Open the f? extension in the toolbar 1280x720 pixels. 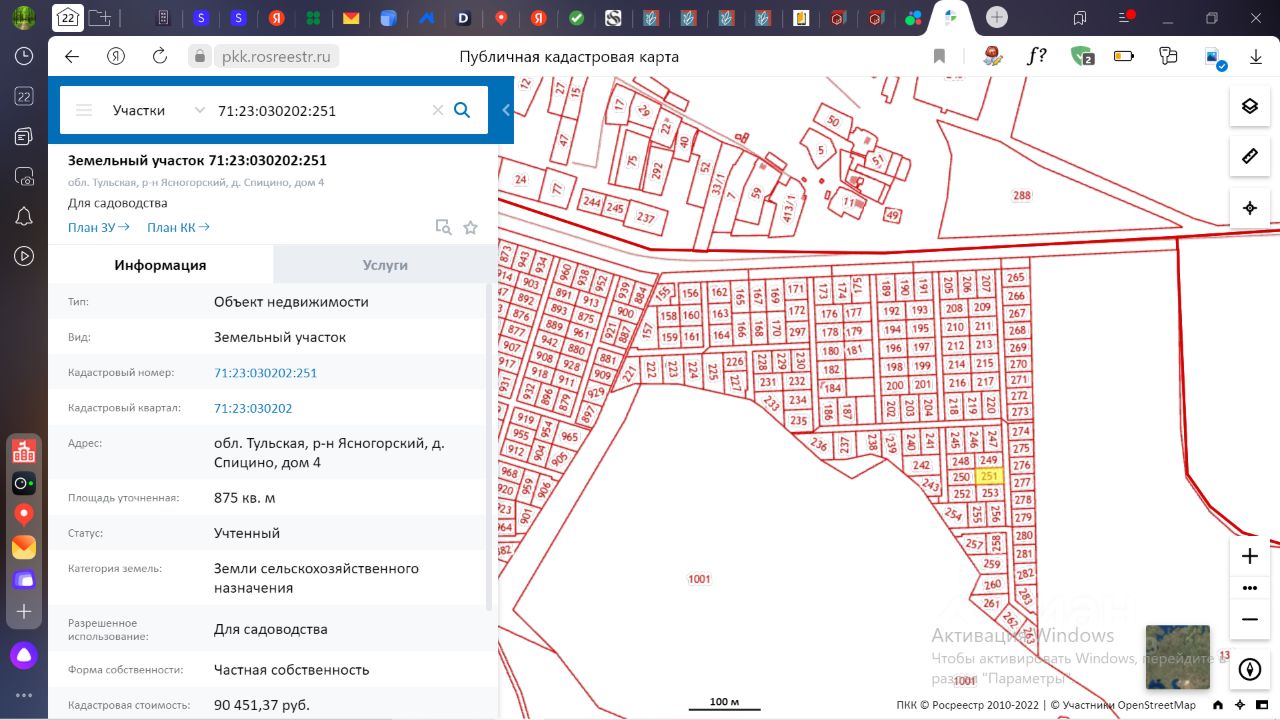(1037, 56)
